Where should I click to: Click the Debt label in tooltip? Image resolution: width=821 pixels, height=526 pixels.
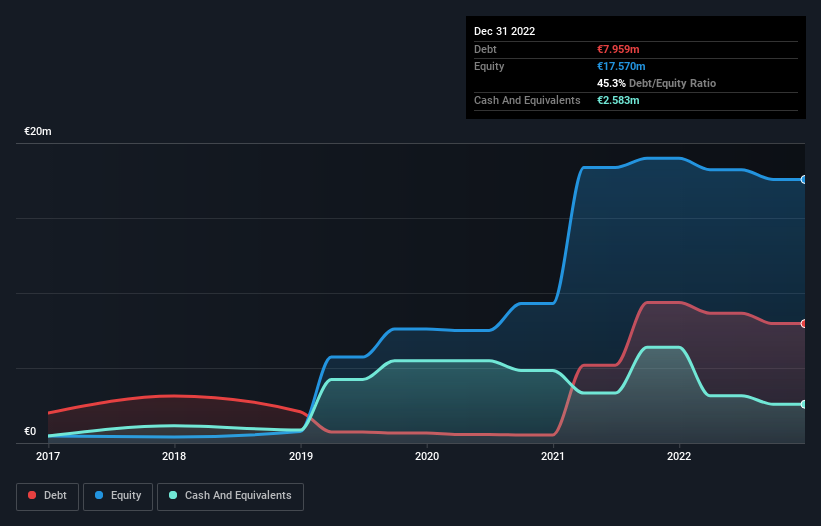tap(485, 49)
